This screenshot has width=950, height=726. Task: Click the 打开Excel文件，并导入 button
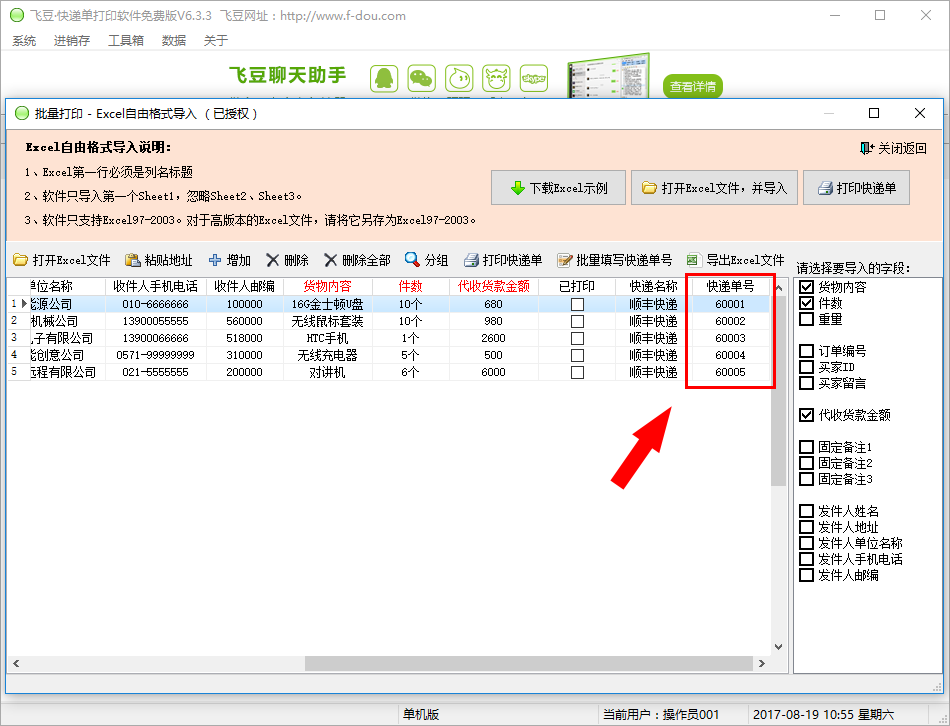[x=714, y=188]
